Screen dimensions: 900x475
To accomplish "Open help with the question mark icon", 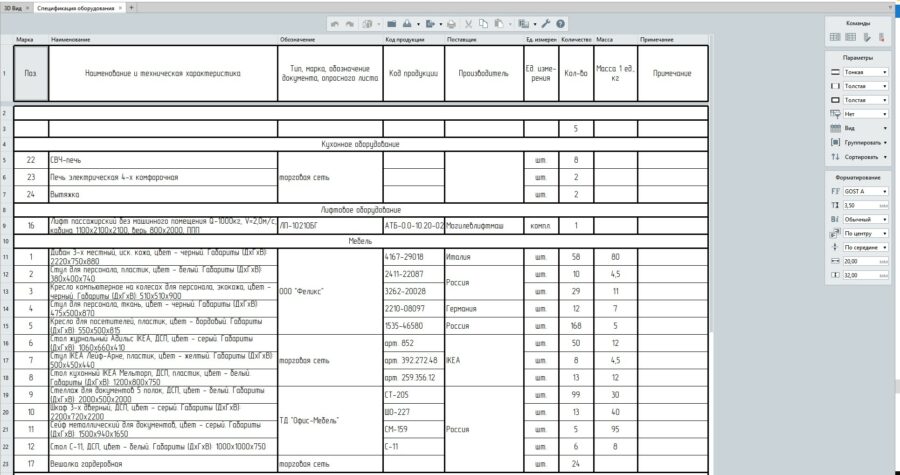I will point(560,24).
